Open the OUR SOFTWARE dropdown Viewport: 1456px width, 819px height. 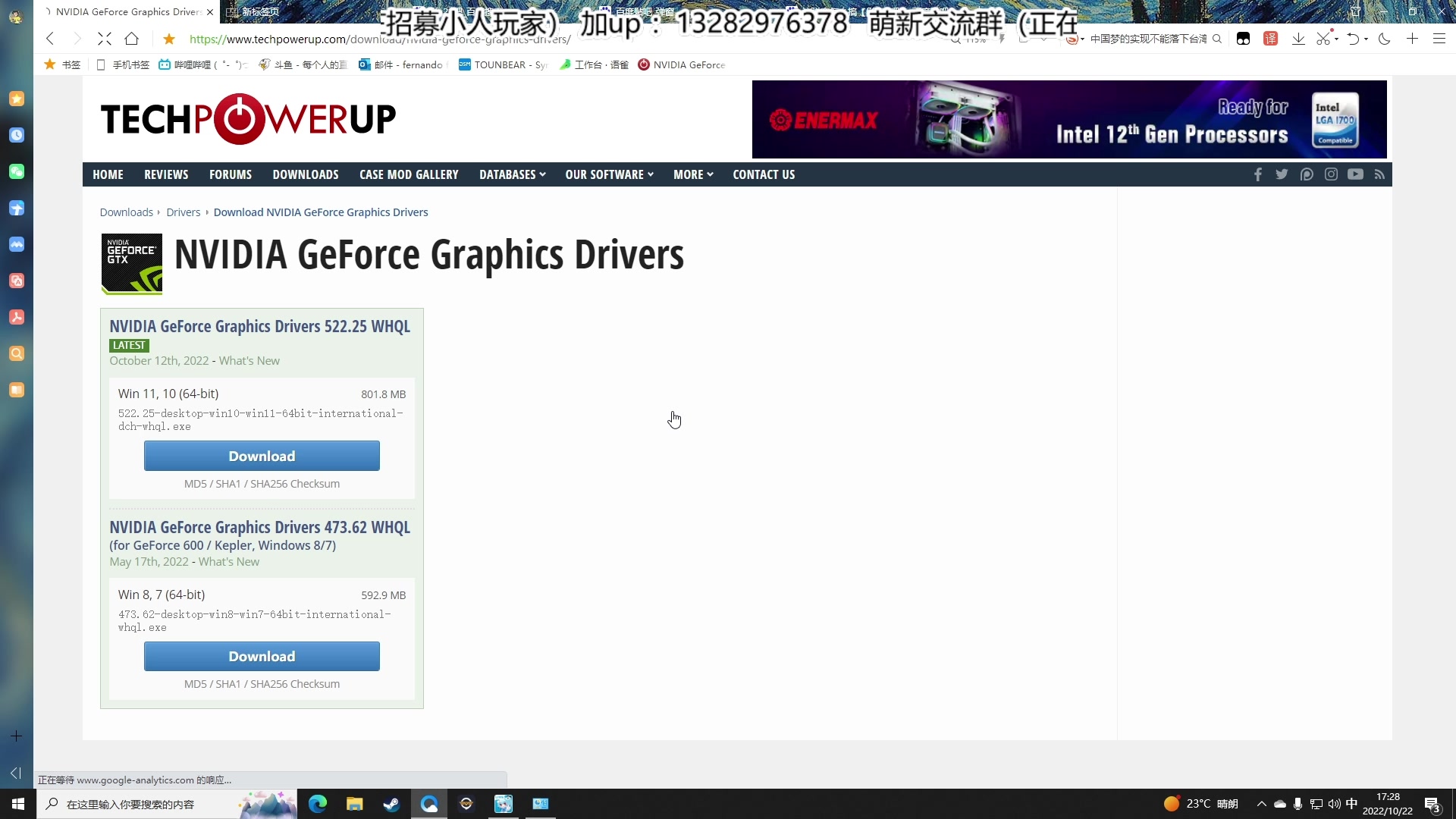(x=608, y=174)
